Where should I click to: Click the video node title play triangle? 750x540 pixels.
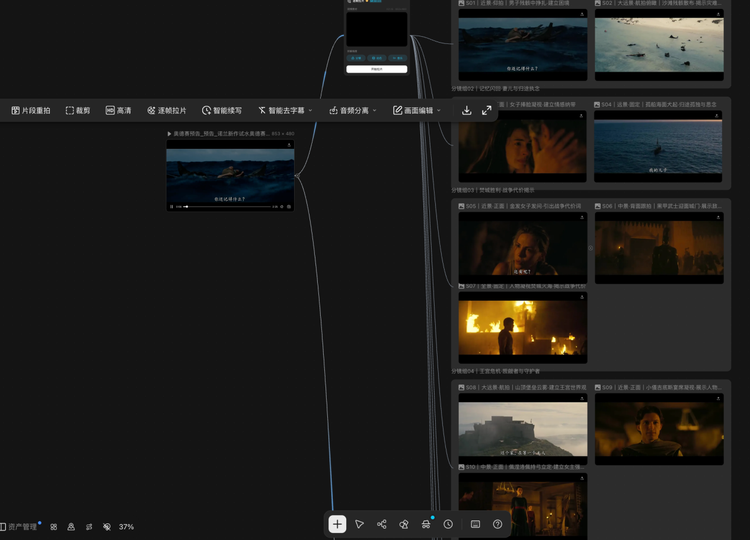(x=169, y=134)
